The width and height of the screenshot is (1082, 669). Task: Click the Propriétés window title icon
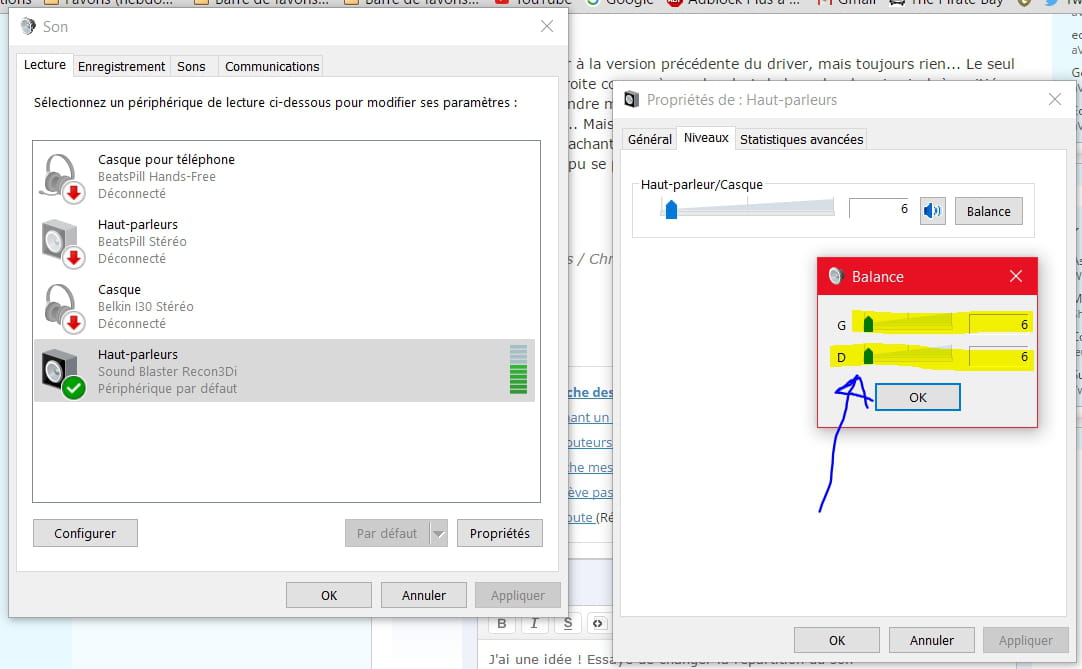[631, 99]
